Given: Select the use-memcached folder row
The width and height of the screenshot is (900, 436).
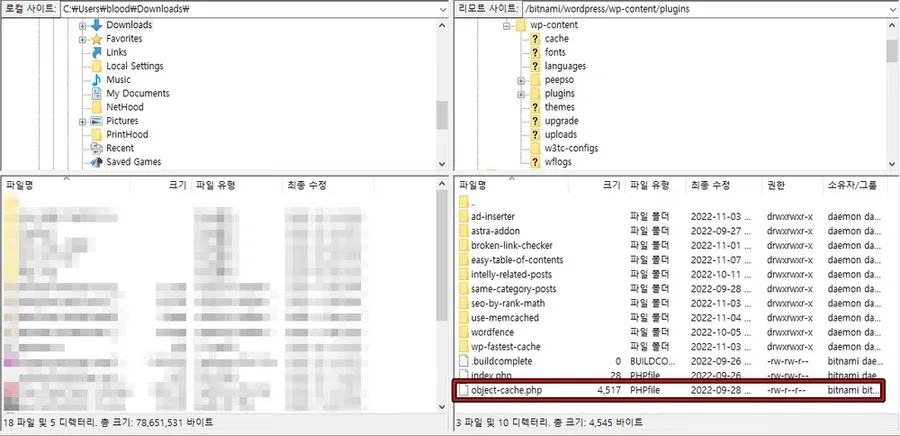Looking at the screenshot, I should (670, 318).
